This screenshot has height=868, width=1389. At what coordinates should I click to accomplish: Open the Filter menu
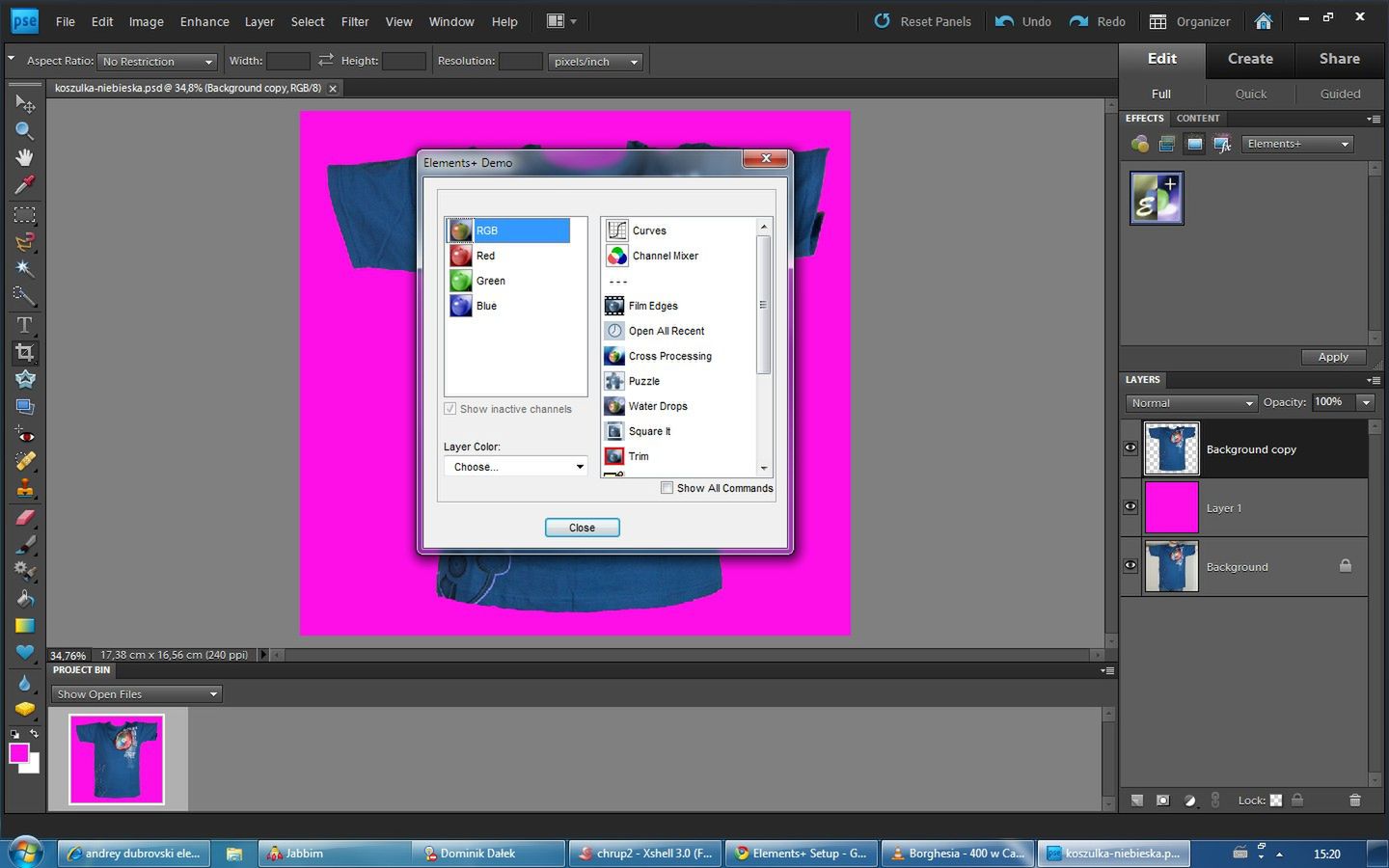pyautogui.click(x=354, y=21)
